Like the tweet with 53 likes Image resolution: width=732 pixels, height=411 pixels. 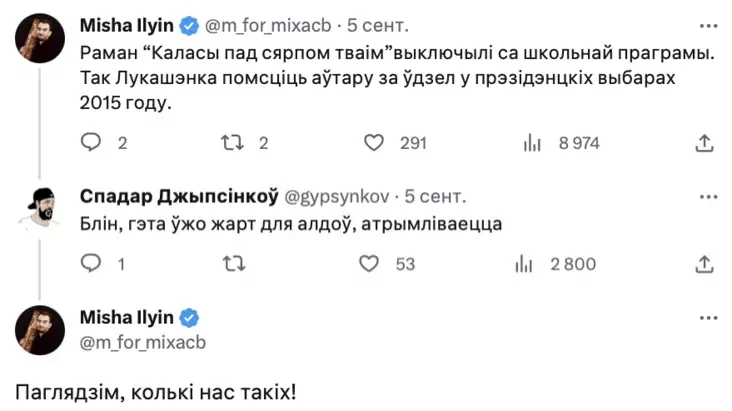(x=369, y=264)
